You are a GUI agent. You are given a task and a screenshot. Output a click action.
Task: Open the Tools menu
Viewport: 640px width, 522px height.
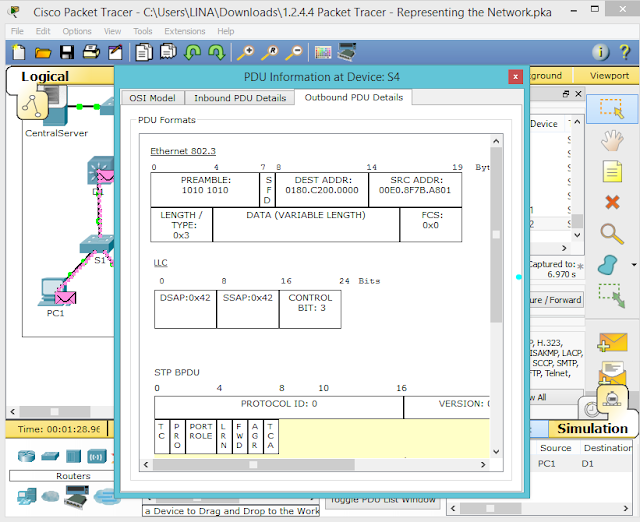click(x=142, y=31)
